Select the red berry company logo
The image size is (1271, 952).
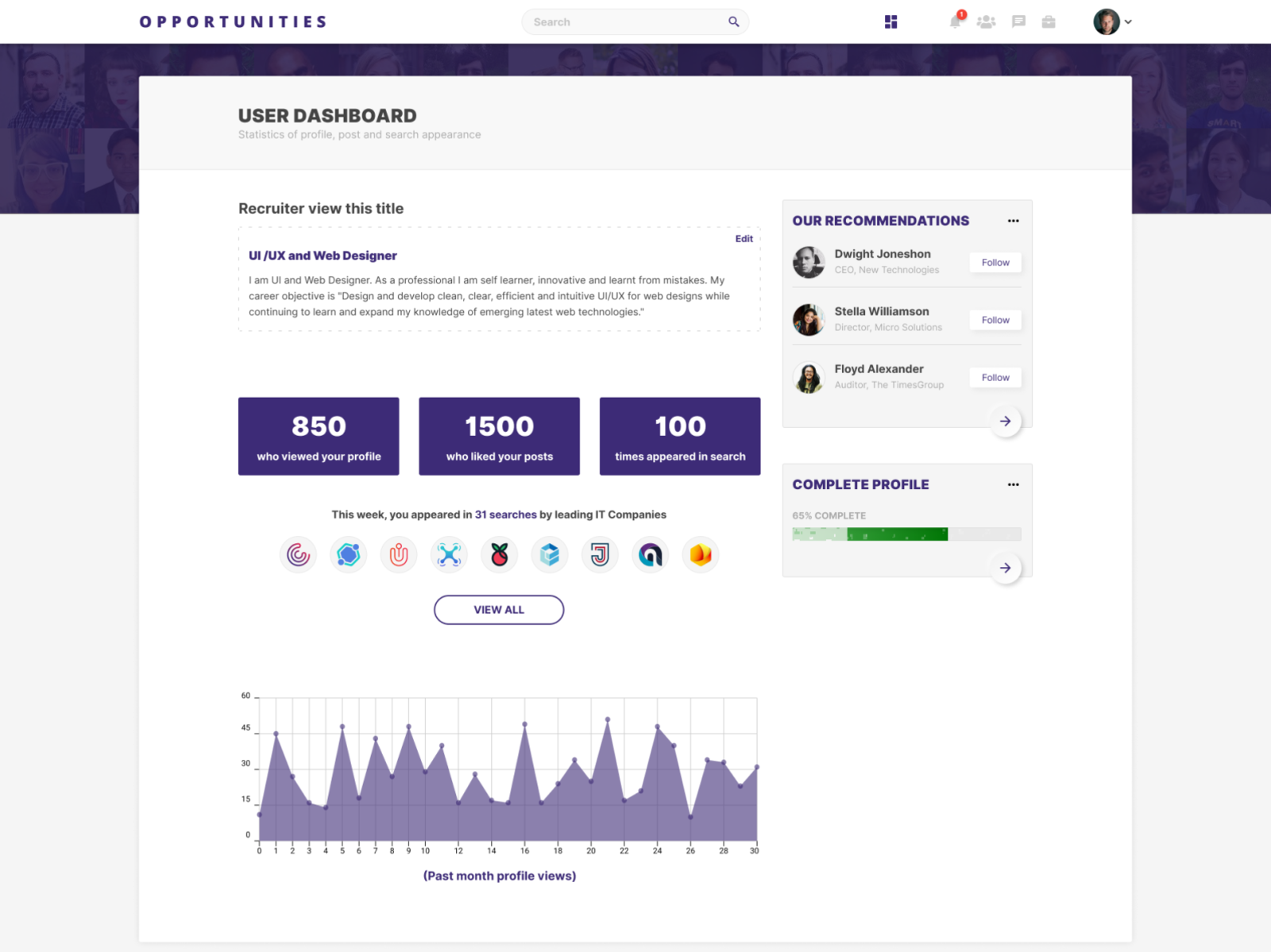coord(499,554)
